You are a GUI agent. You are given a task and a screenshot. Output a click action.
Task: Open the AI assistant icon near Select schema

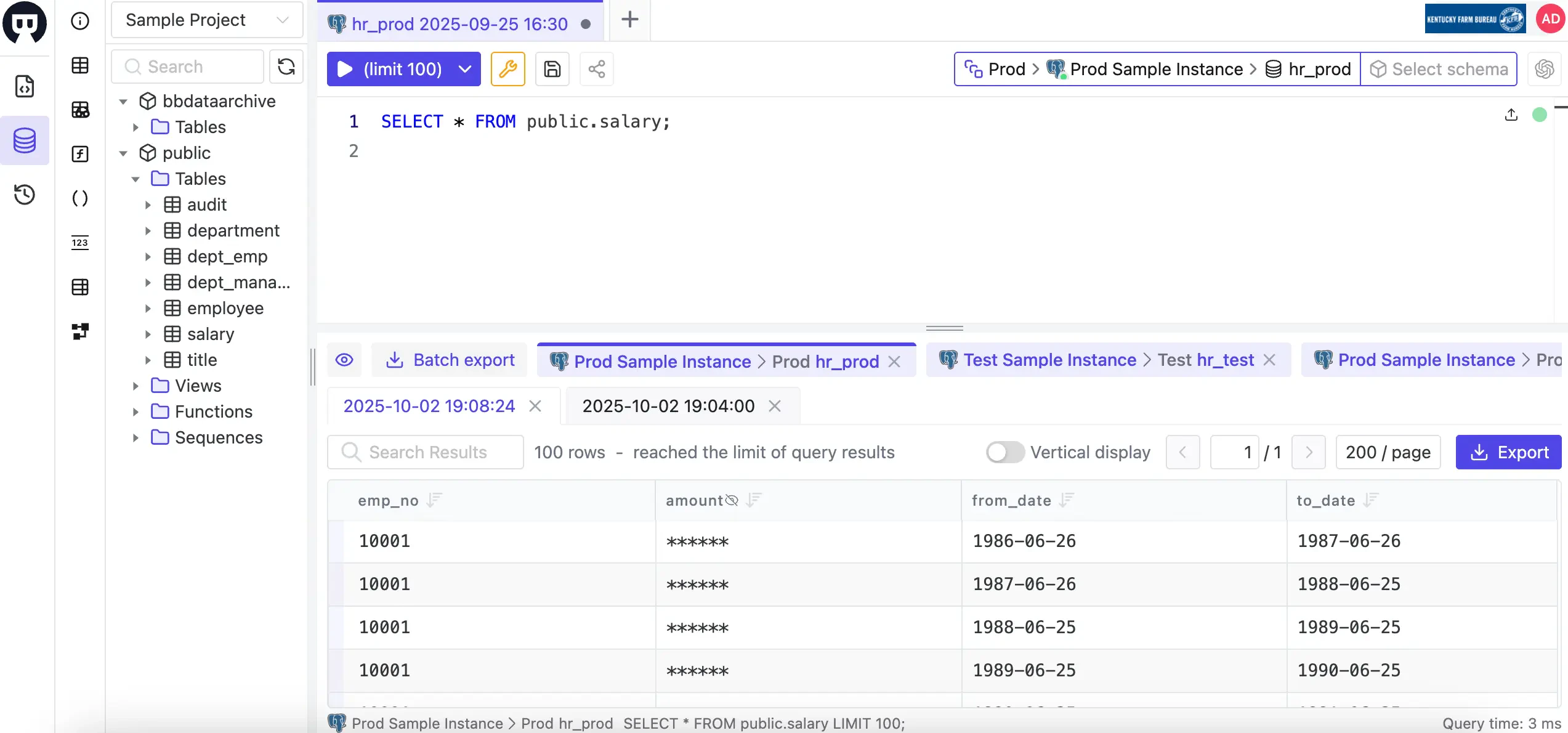tap(1545, 69)
